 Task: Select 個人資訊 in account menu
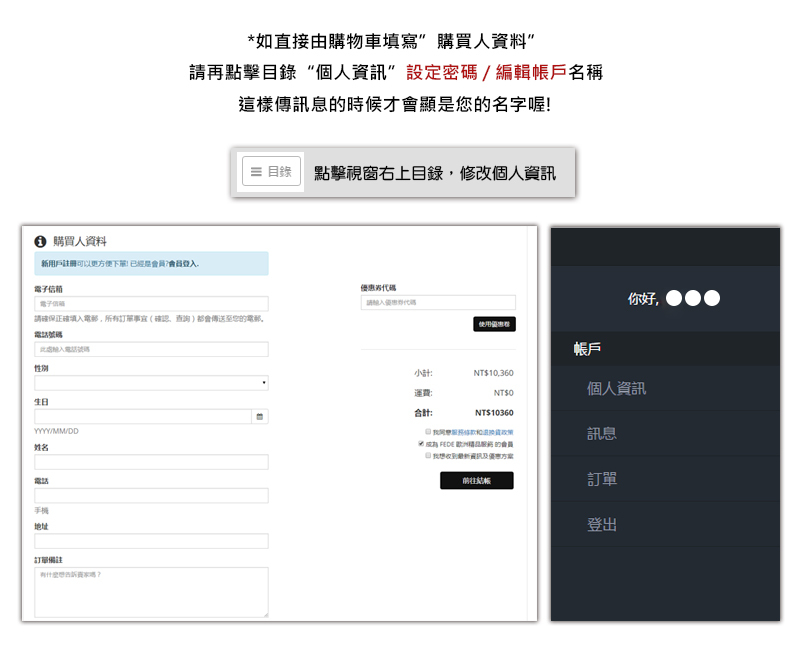[x=616, y=388]
